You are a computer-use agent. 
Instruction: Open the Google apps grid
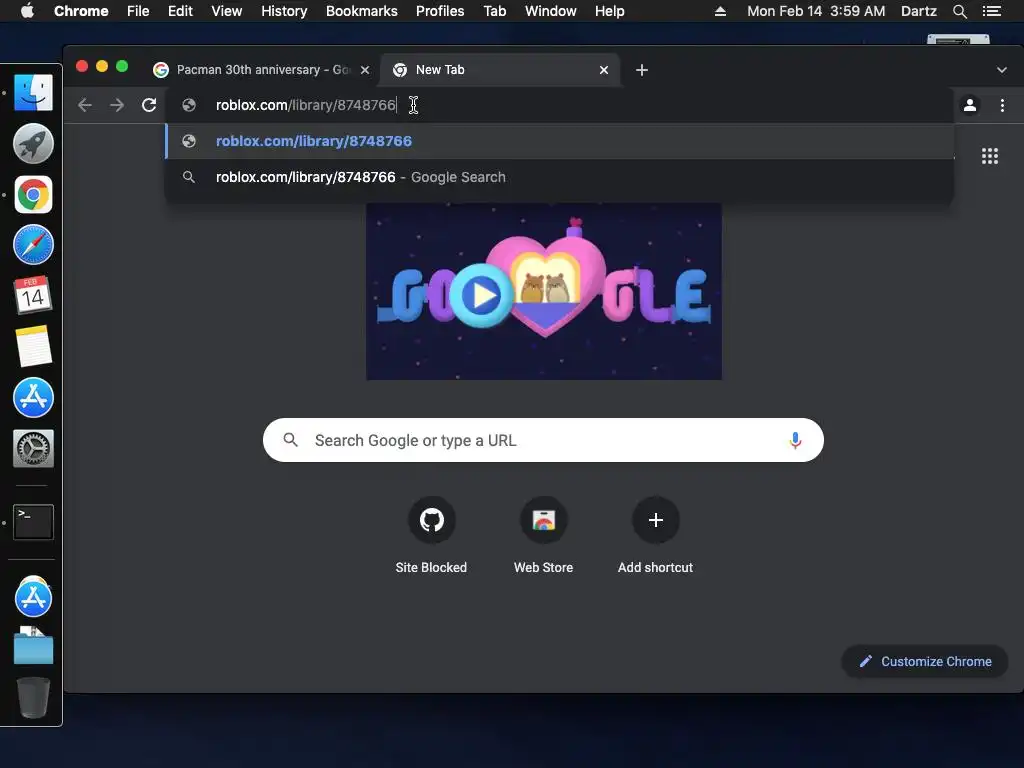point(989,156)
